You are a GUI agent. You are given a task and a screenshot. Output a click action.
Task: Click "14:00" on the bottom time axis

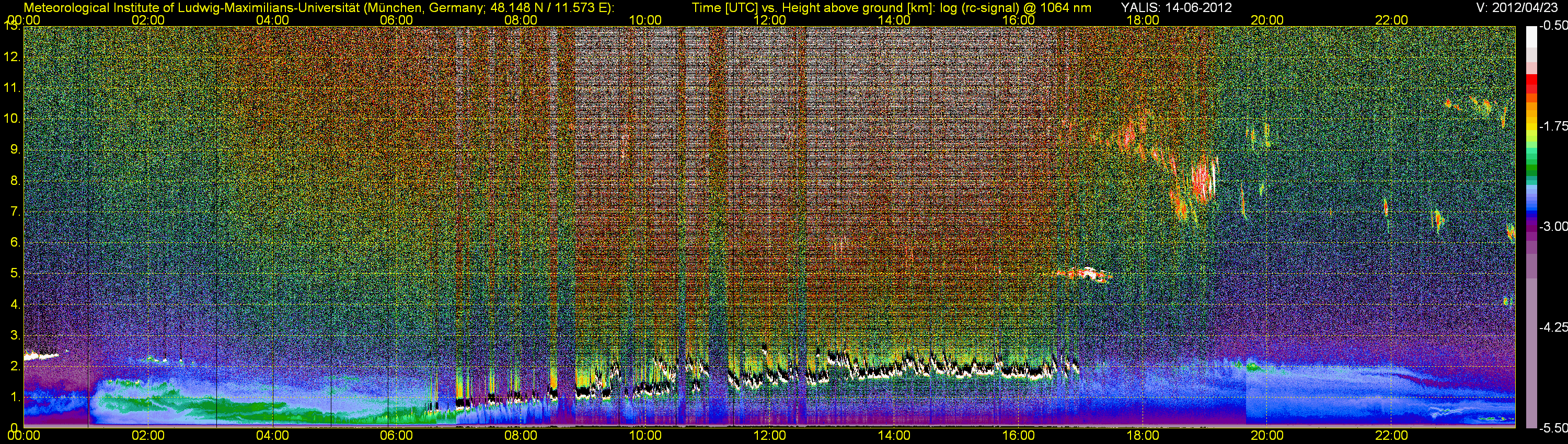click(894, 436)
